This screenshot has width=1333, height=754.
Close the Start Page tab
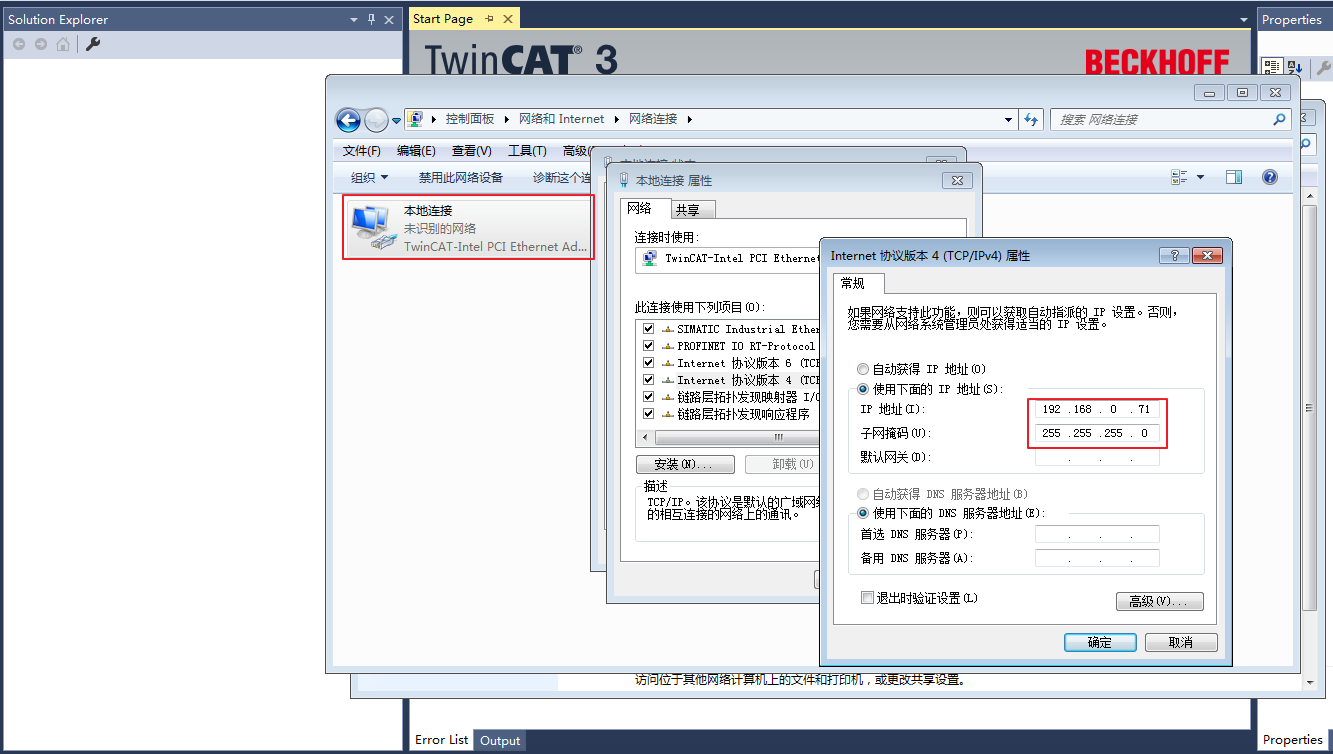point(508,18)
